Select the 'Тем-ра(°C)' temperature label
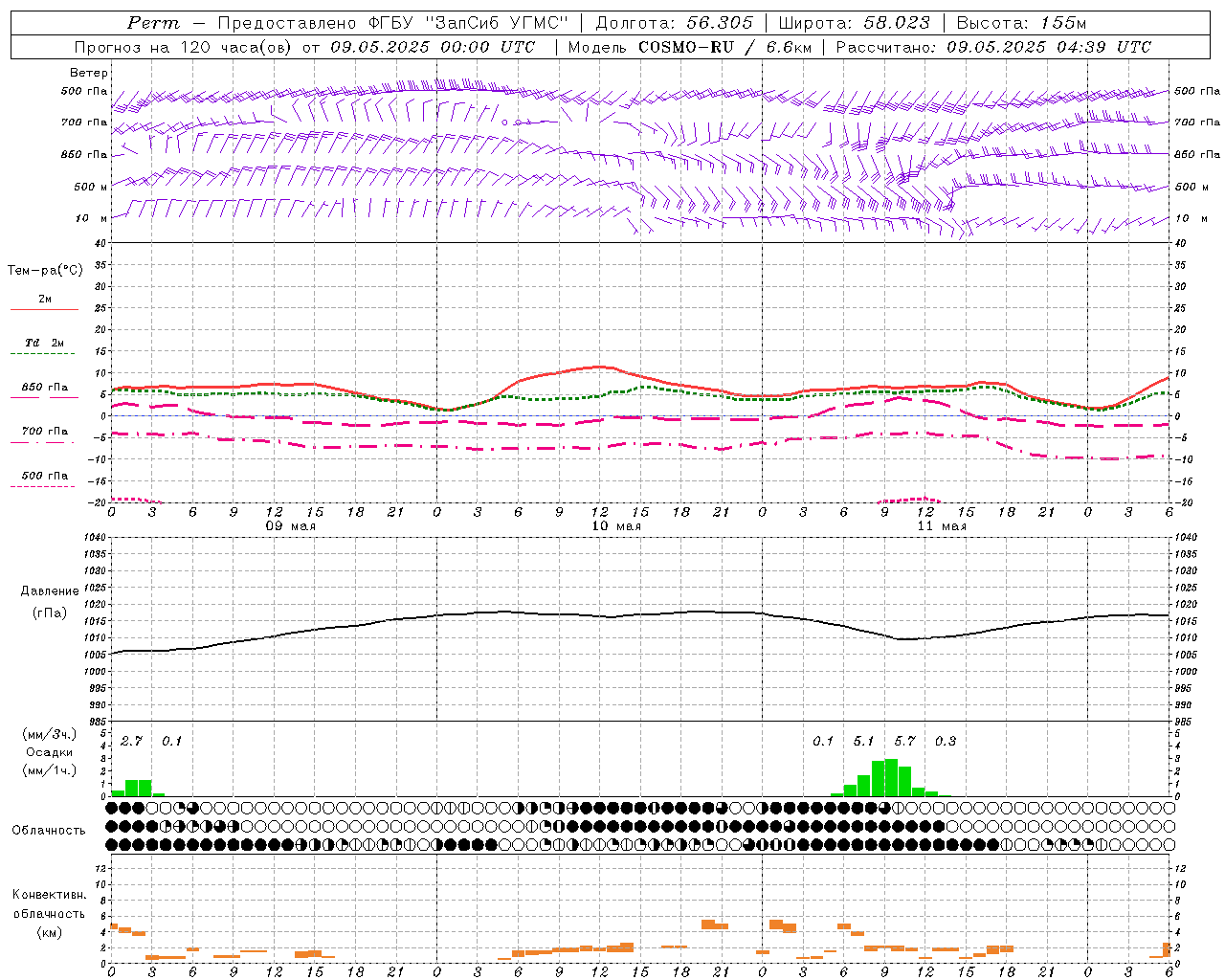1225x980 pixels. [x=45, y=271]
